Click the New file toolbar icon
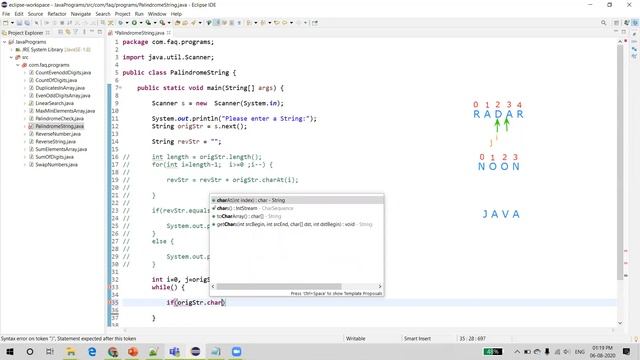Image resolution: width=640 pixels, height=360 pixels. [6, 23]
